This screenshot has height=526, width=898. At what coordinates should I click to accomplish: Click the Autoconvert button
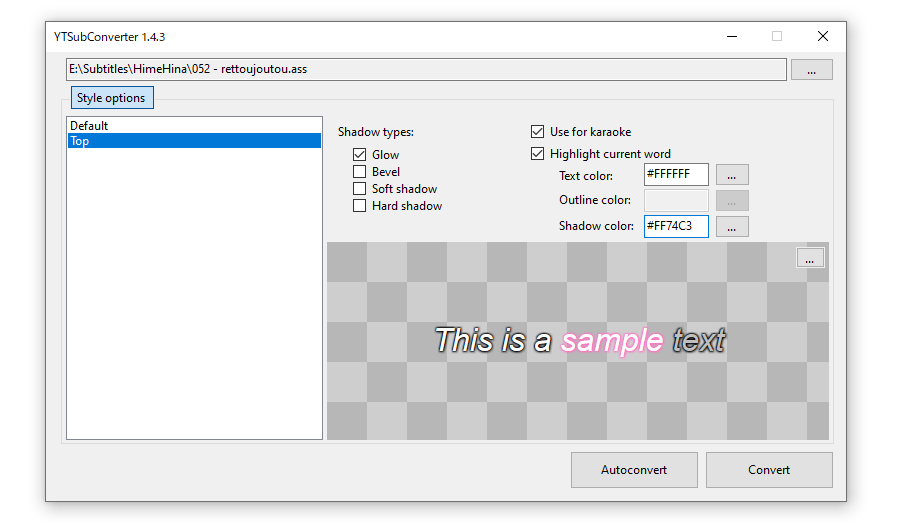click(634, 470)
